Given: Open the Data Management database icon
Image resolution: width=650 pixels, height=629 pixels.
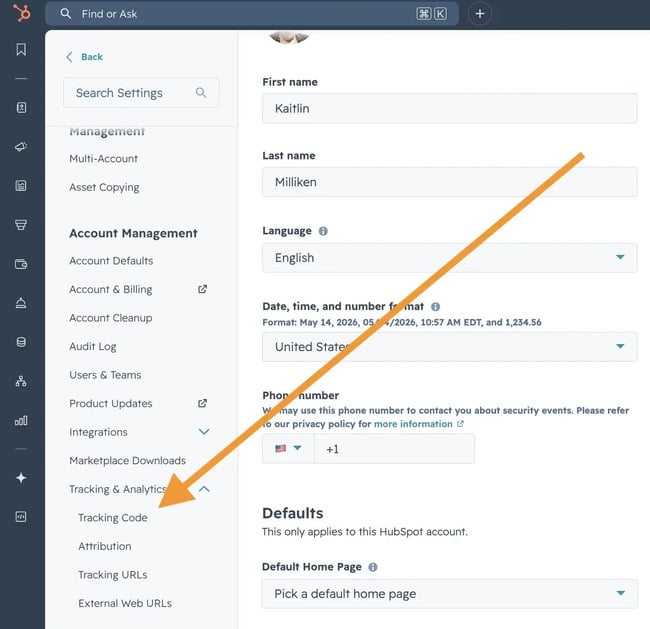Looking at the screenshot, I should (21, 342).
